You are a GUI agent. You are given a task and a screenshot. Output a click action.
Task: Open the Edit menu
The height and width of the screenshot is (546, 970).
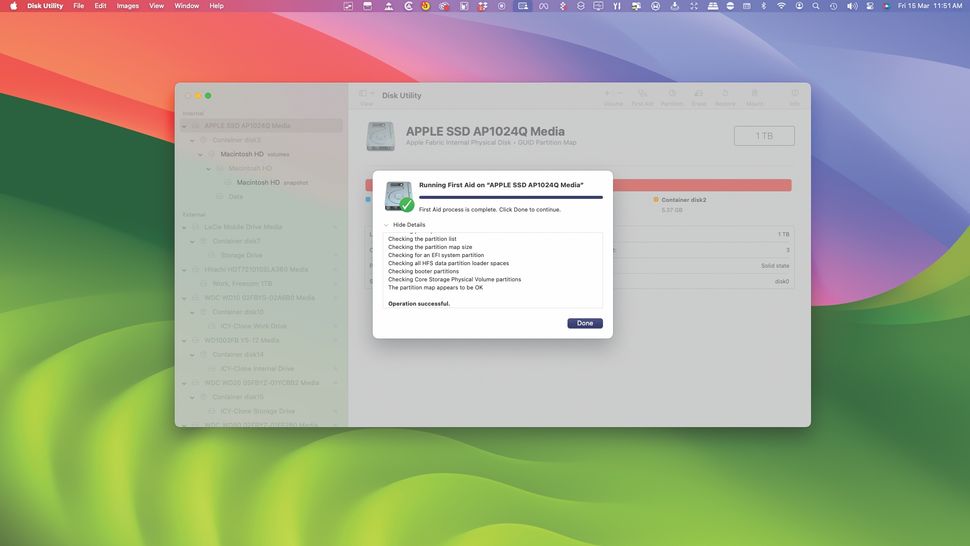pyautogui.click(x=100, y=6)
